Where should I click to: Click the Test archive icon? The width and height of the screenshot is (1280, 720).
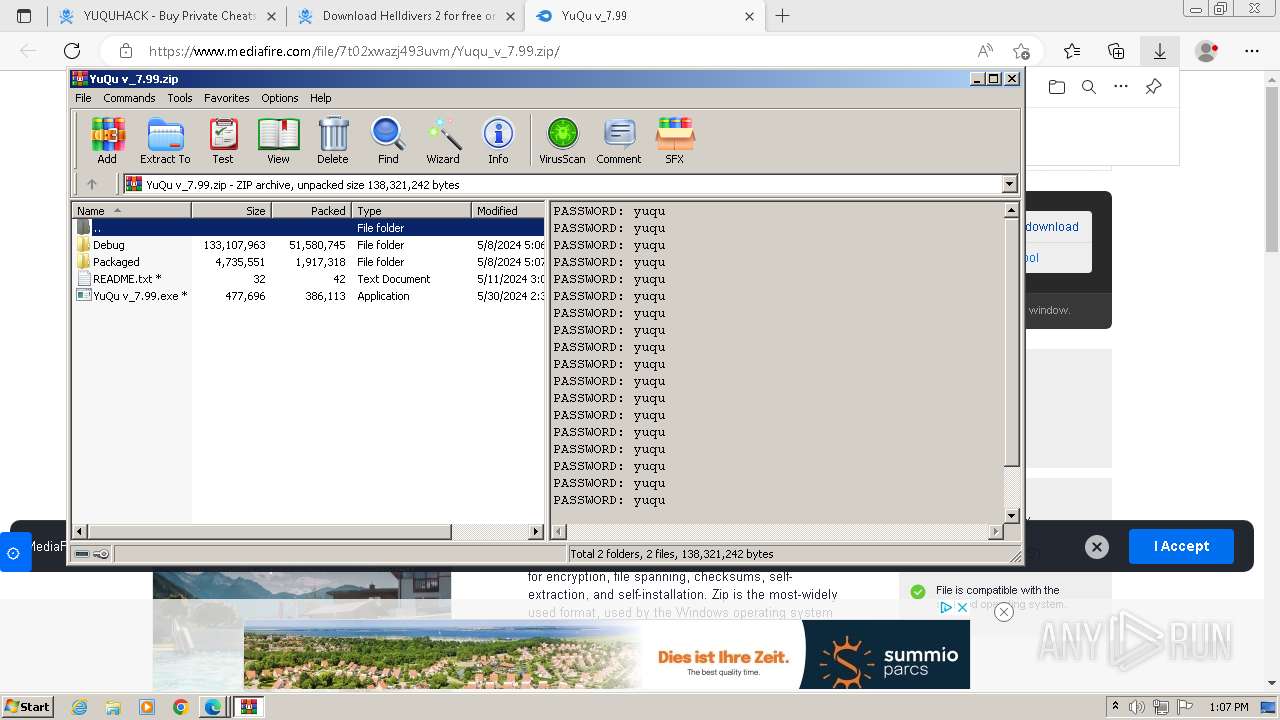[x=223, y=140]
